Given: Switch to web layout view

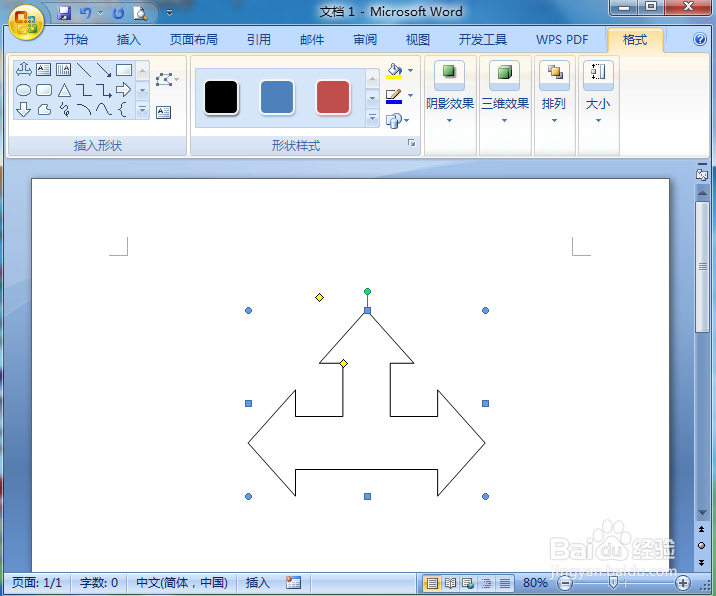Looking at the screenshot, I should (468, 583).
